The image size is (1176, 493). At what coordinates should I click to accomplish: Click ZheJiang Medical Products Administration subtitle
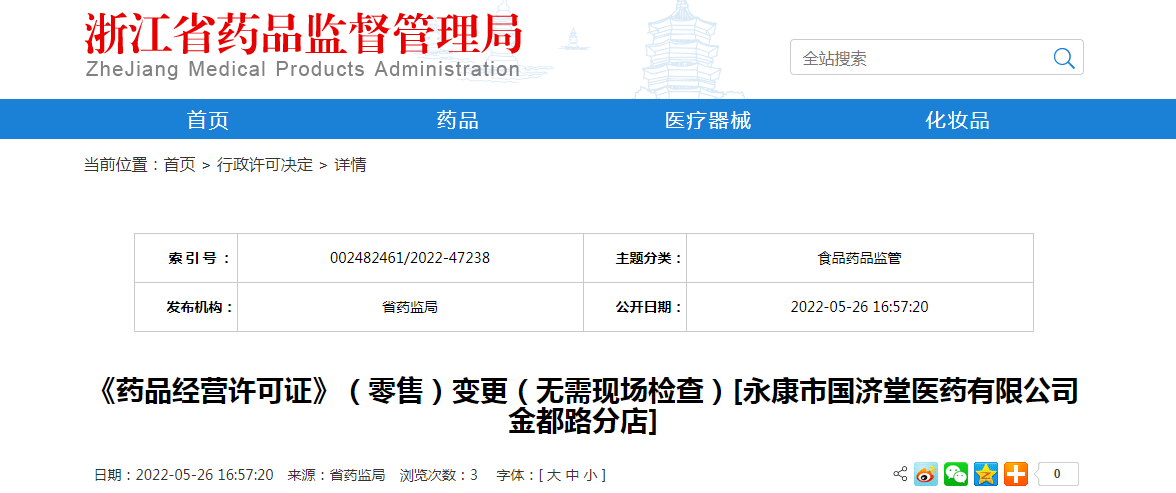click(302, 70)
